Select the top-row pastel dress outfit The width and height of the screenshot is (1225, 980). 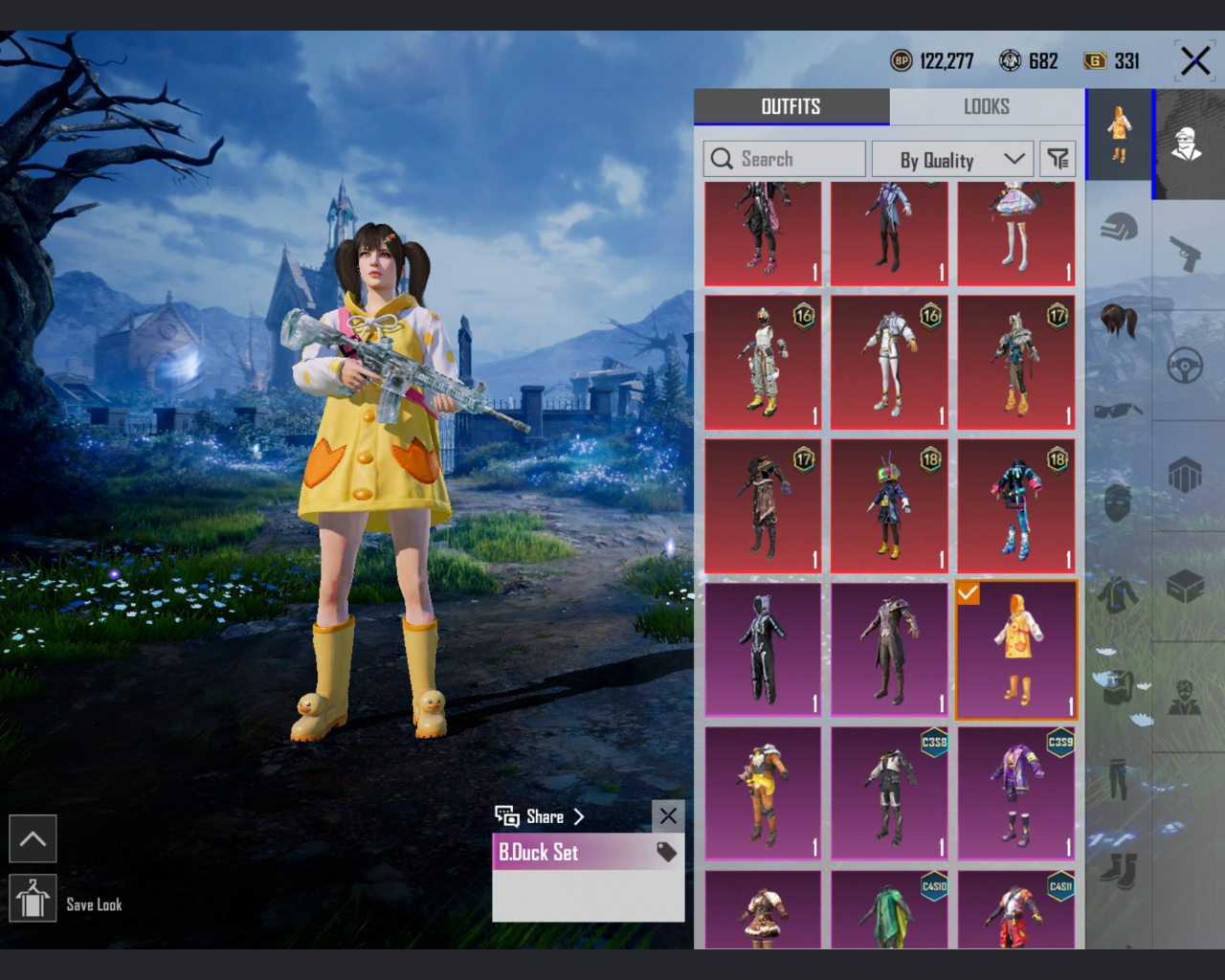[1016, 234]
